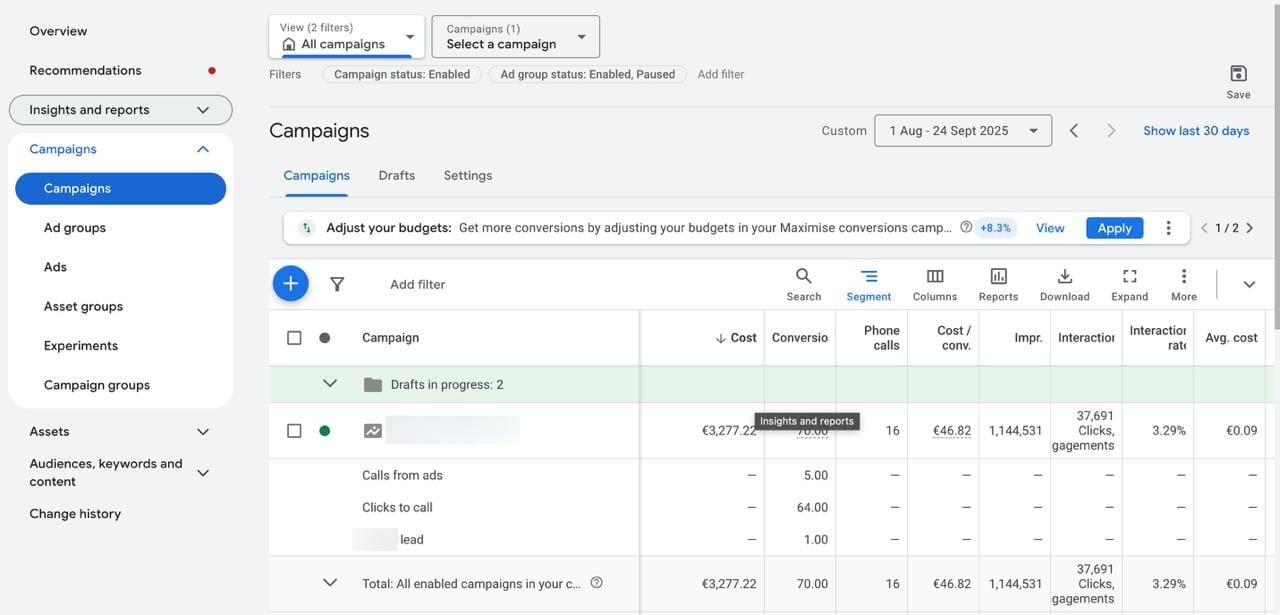Viewport: 1280px width, 615px height.
Task: Open Ad groups in the sidebar
Action: click(x=75, y=228)
